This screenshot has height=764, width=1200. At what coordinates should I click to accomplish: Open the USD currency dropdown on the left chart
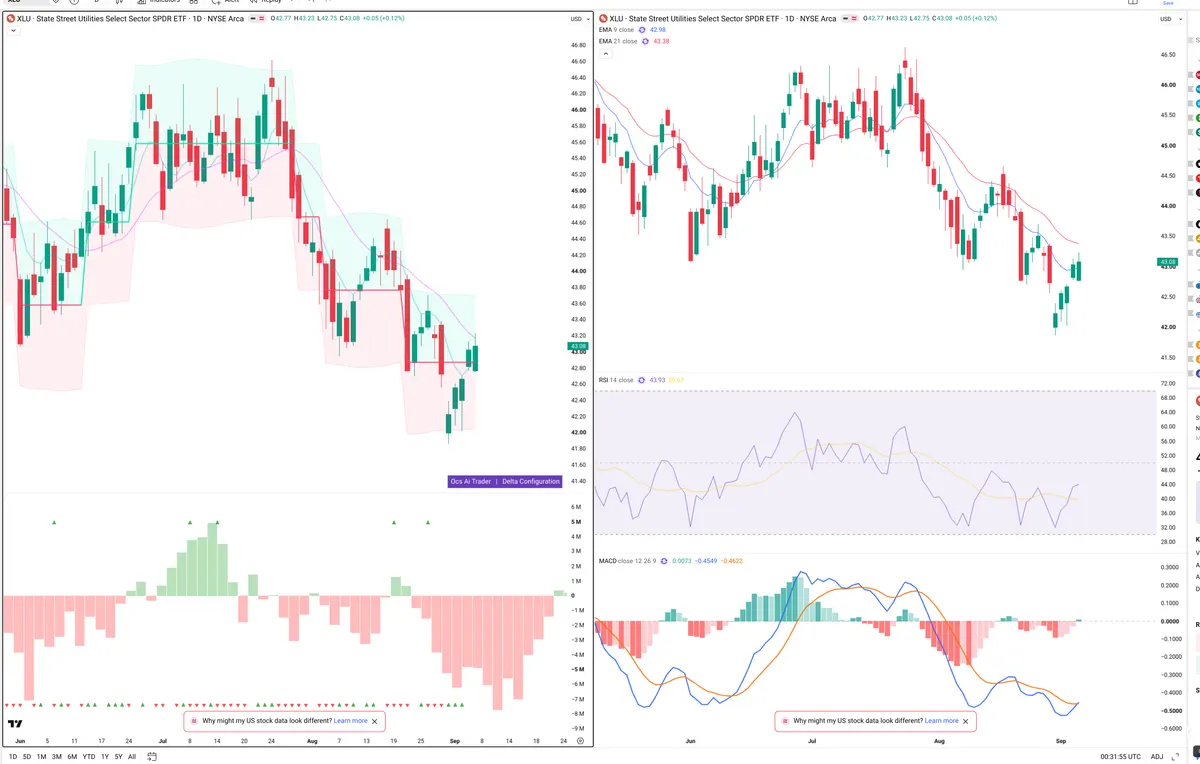click(x=578, y=19)
